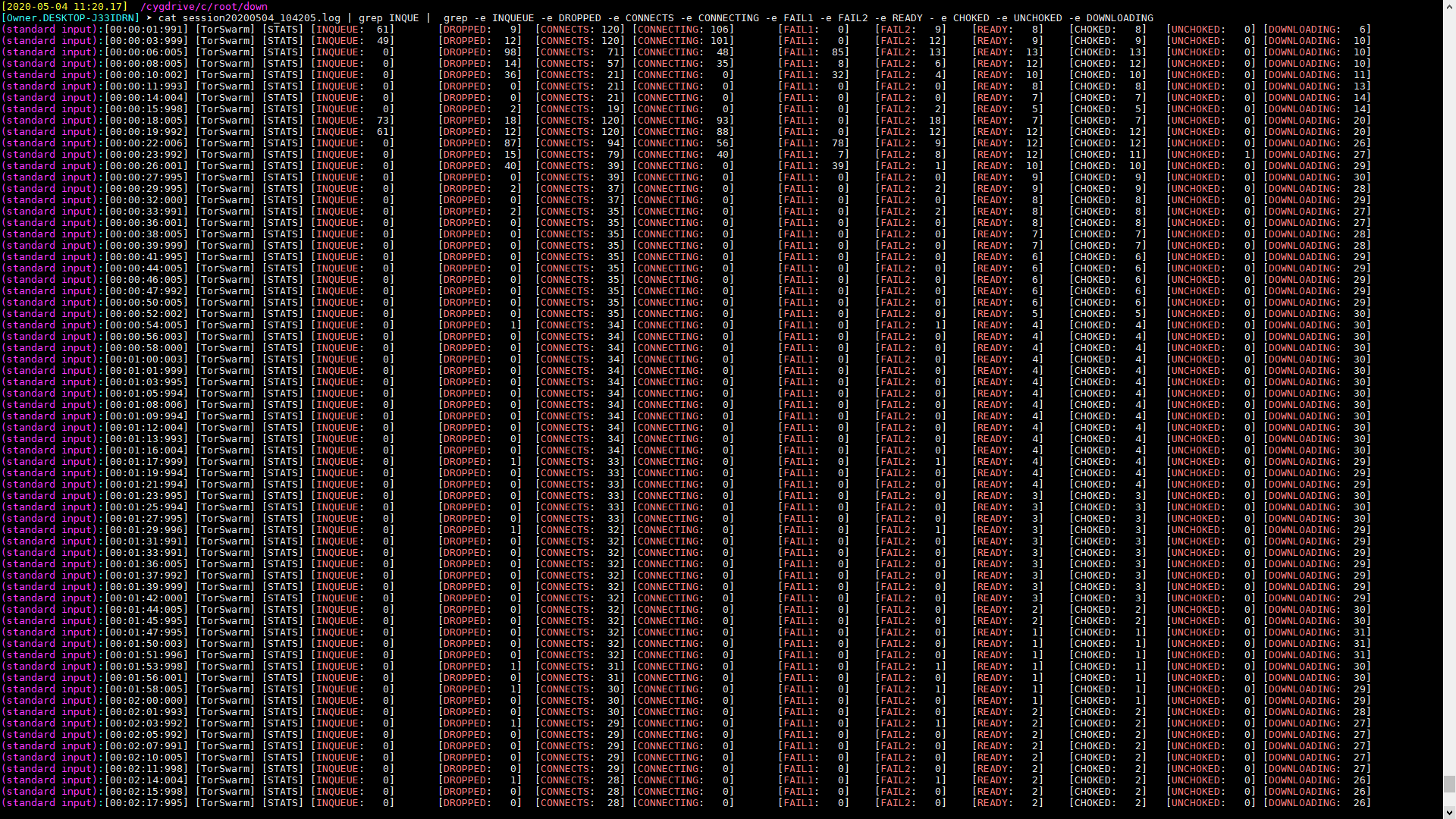
Task: Click the log timestamp 00:00:01:991
Action: pyautogui.click(x=146, y=30)
